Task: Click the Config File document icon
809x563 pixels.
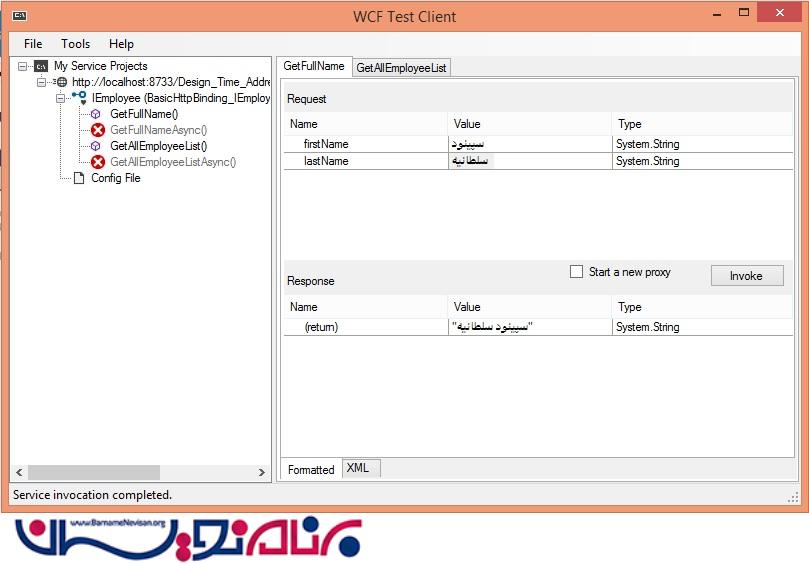Action: pos(79,178)
